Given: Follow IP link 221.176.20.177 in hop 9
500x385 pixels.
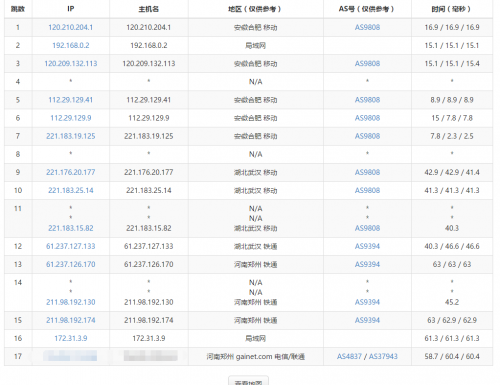Looking at the screenshot, I should click(x=71, y=172).
